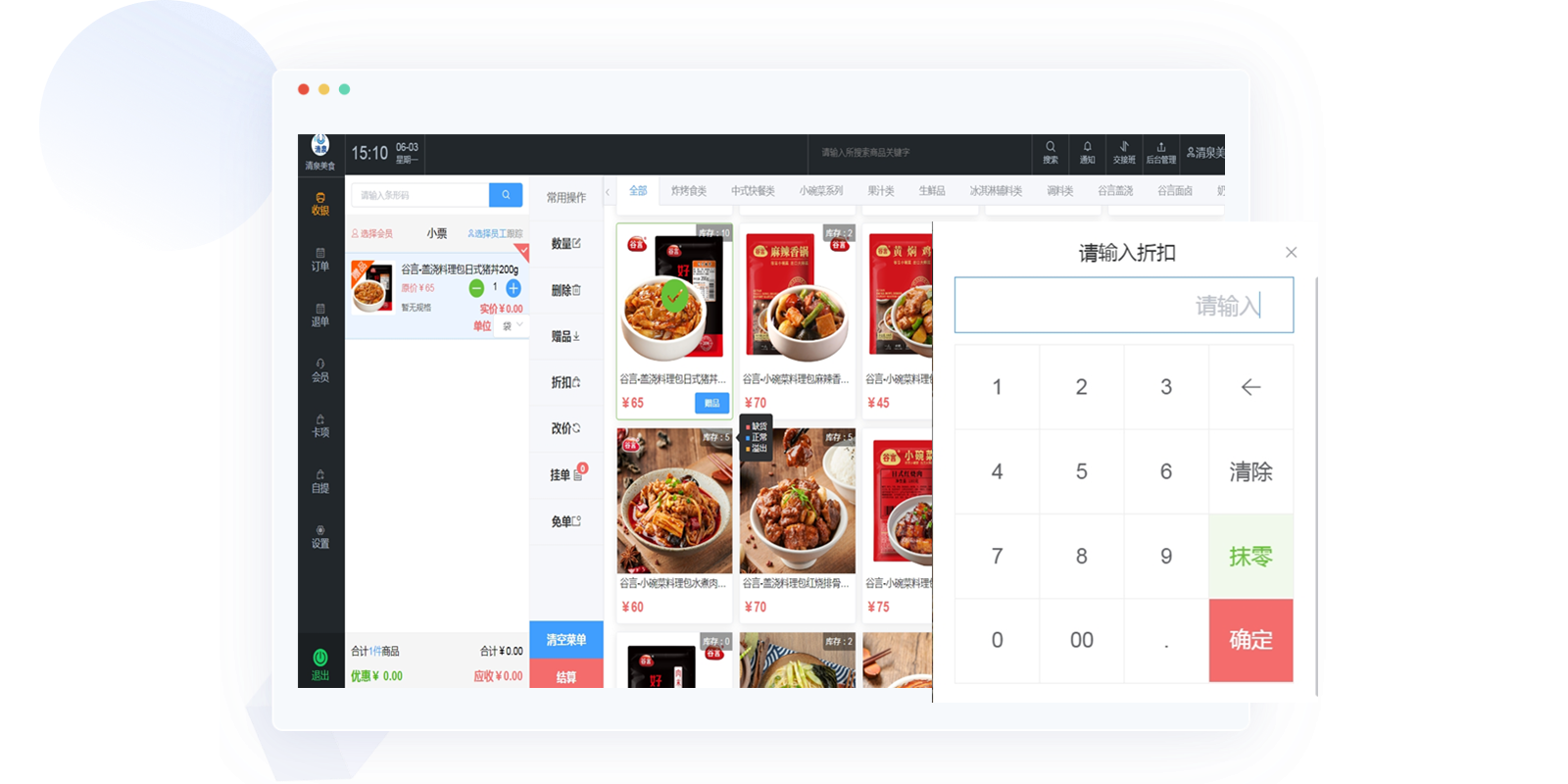Click the blue 清空菜单 button
The width and height of the screenshot is (1568, 784).
pyautogui.click(x=566, y=640)
